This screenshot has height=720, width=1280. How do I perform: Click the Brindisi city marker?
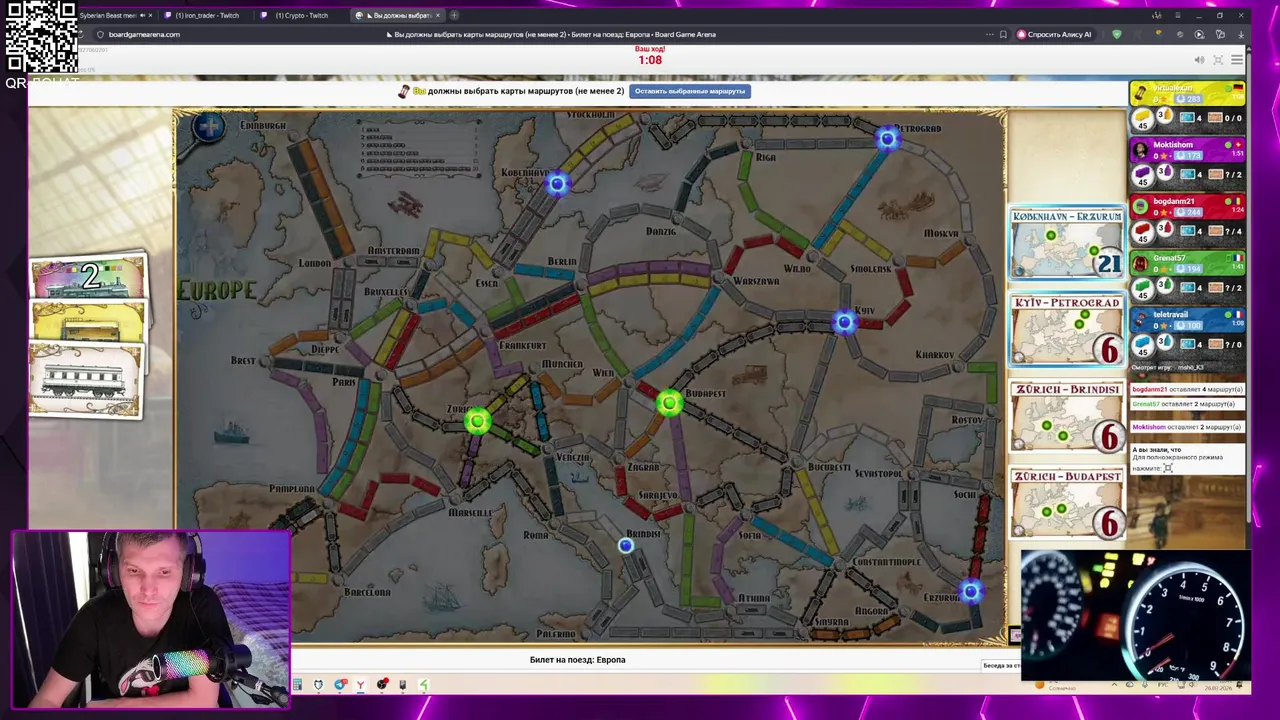625,545
